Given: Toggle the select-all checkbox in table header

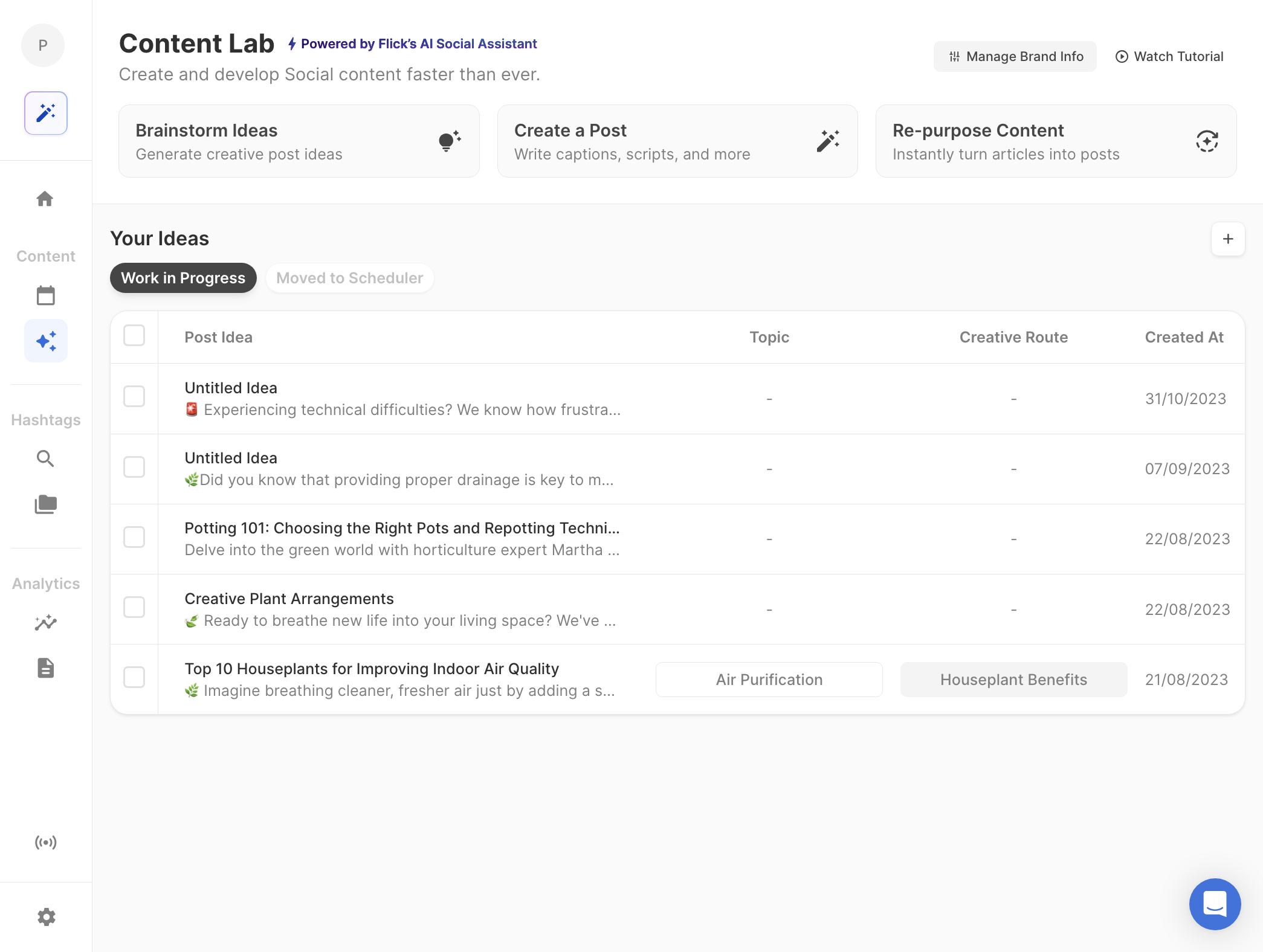Looking at the screenshot, I should [x=134, y=335].
